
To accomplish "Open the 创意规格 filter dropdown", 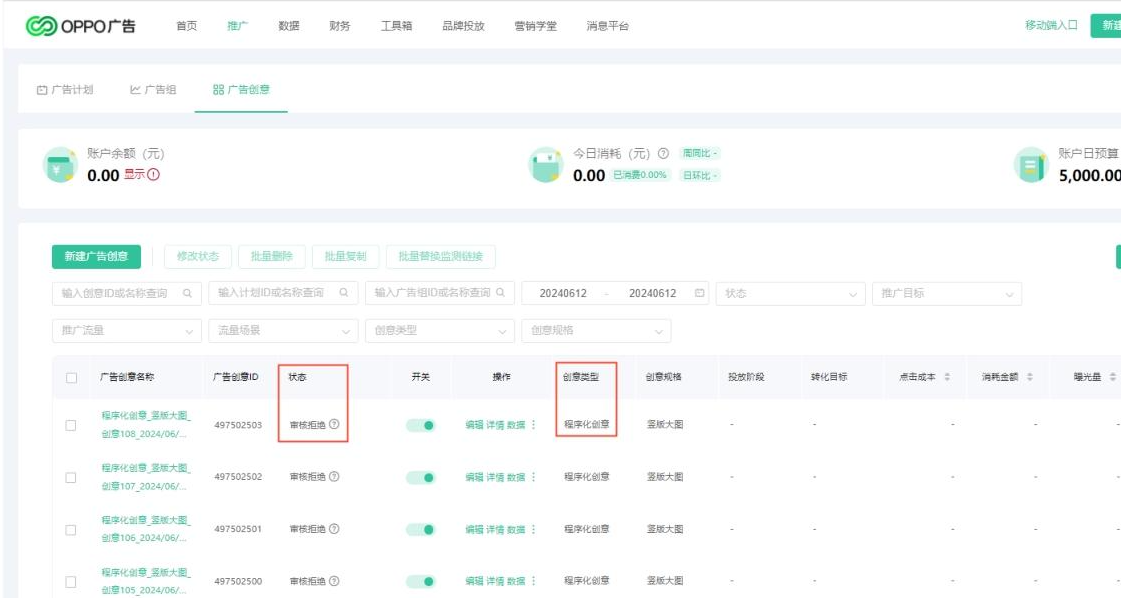I will coord(596,330).
